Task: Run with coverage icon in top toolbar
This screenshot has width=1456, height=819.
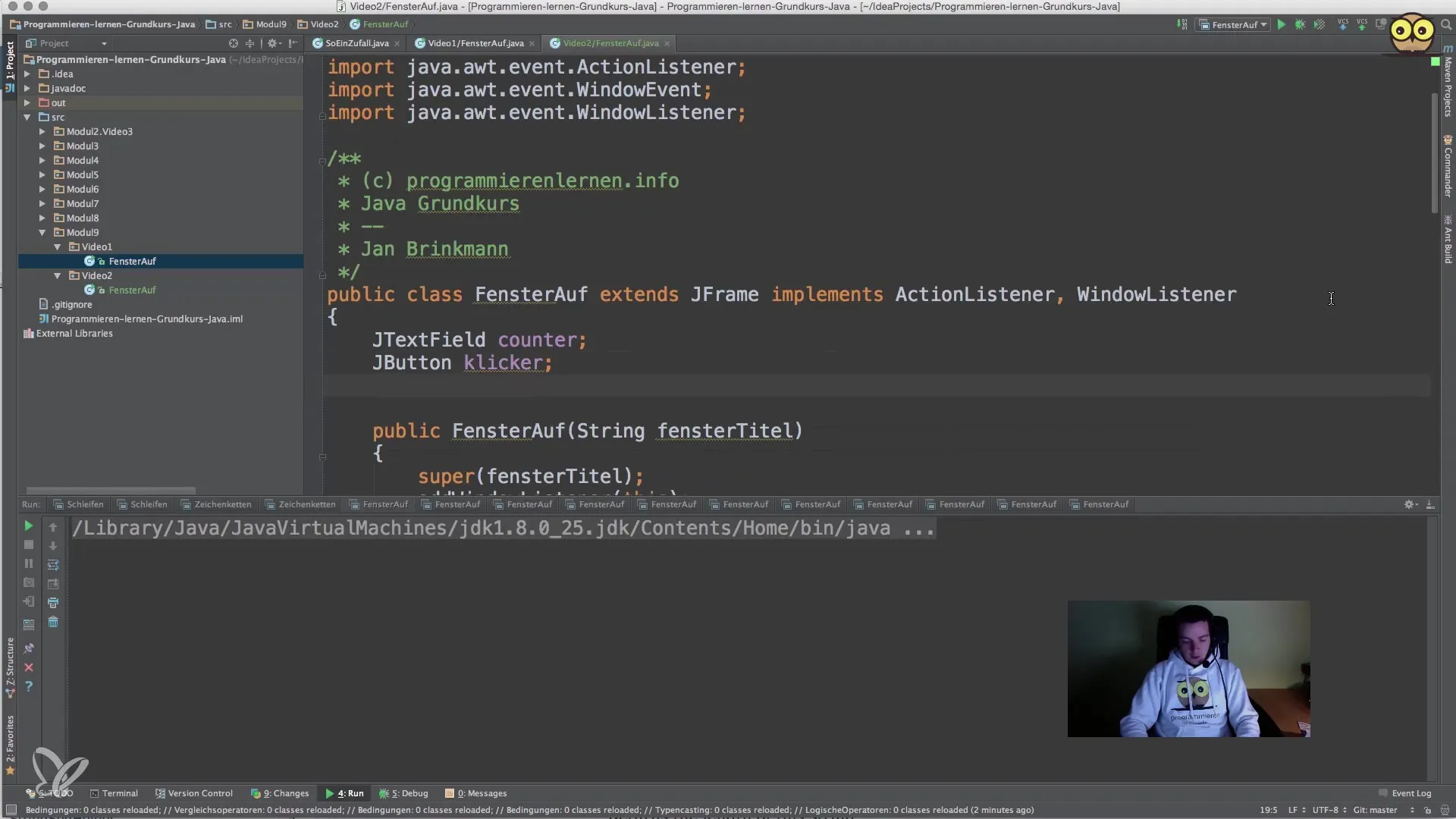Action: coord(1319,25)
